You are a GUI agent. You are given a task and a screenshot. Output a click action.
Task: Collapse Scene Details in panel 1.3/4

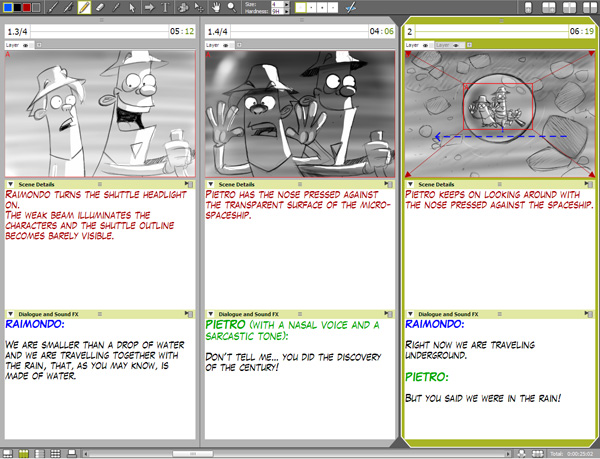click(x=11, y=184)
